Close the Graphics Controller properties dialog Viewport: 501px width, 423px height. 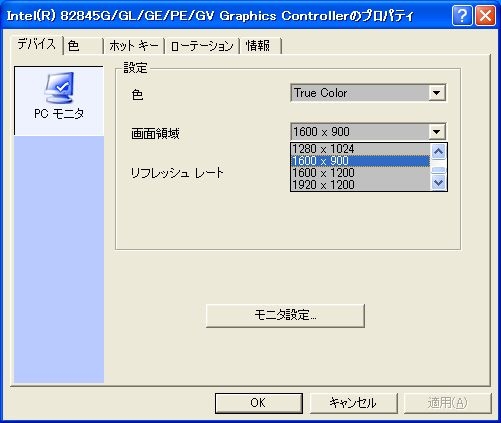[485, 16]
